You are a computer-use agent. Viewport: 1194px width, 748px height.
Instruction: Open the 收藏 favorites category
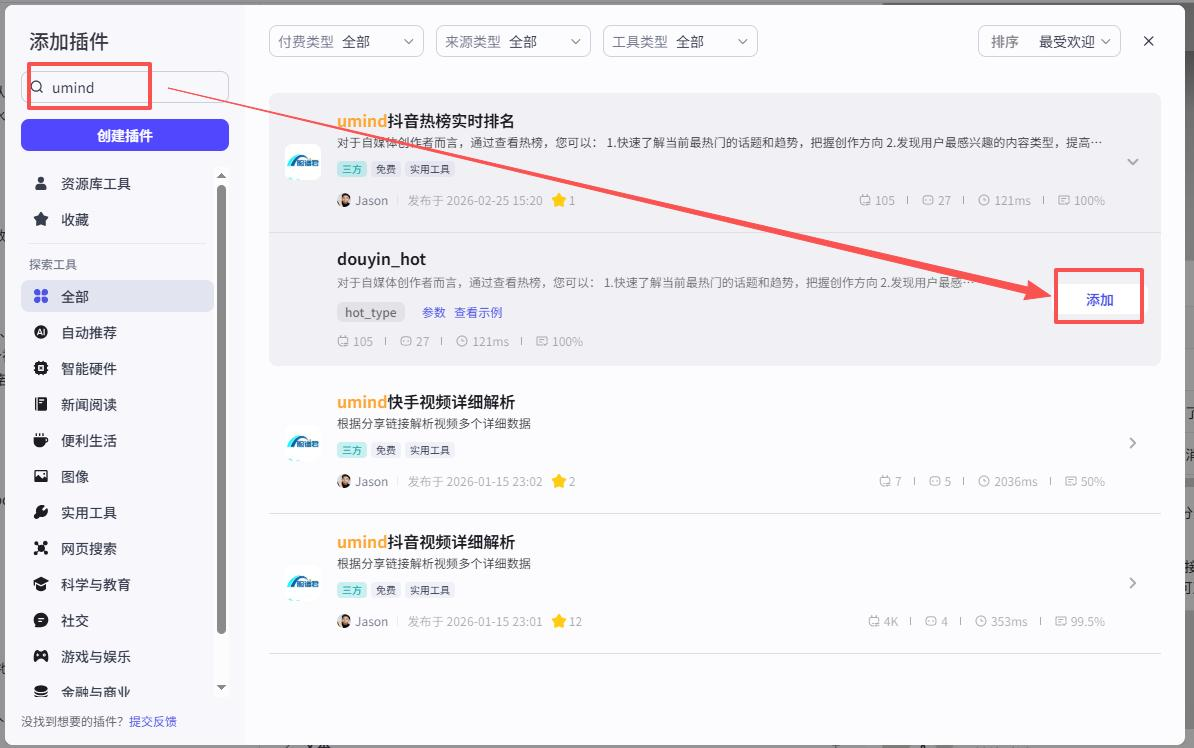click(x=117, y=219)
